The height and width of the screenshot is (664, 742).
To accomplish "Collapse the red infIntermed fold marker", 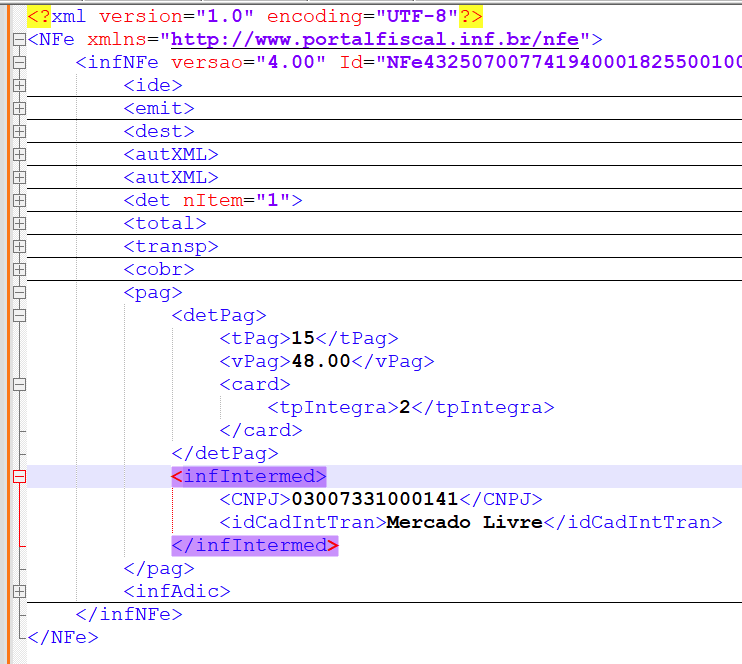I will (19, 477).
